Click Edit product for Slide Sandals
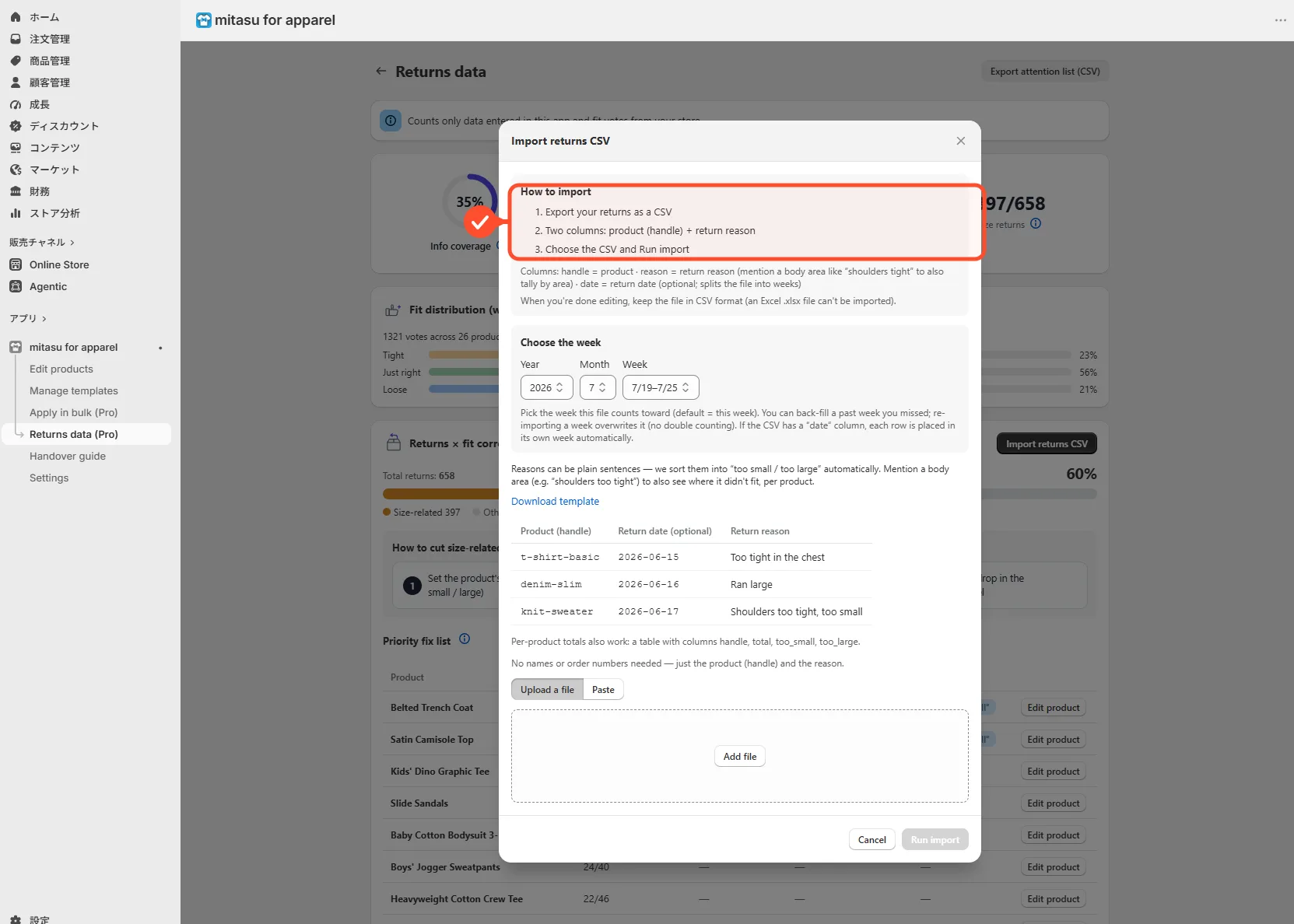Screen dimensions: 1294x924 click(x=1054, y=803)
